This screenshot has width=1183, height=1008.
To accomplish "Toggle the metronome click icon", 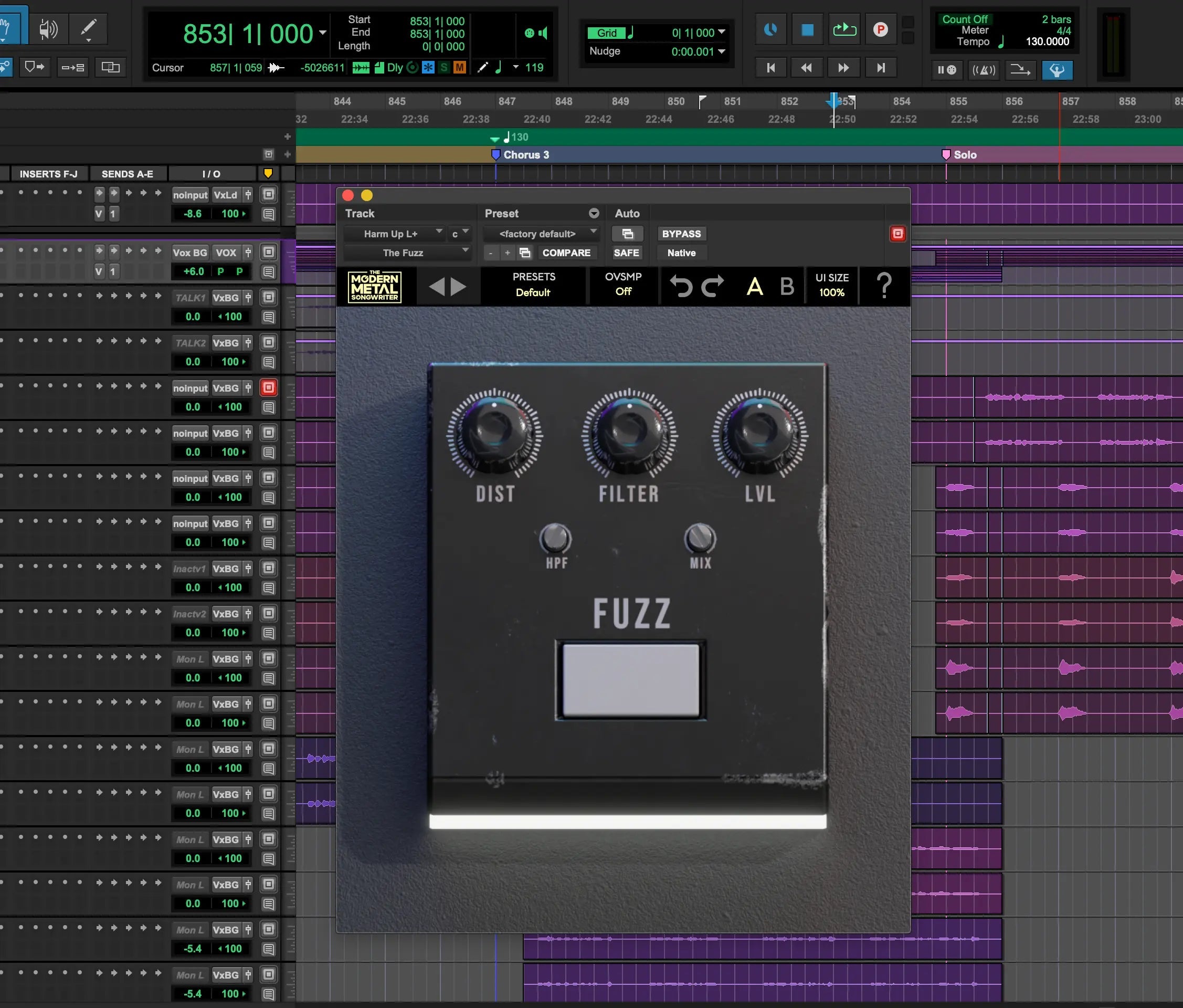I will [x=983, y=70].
